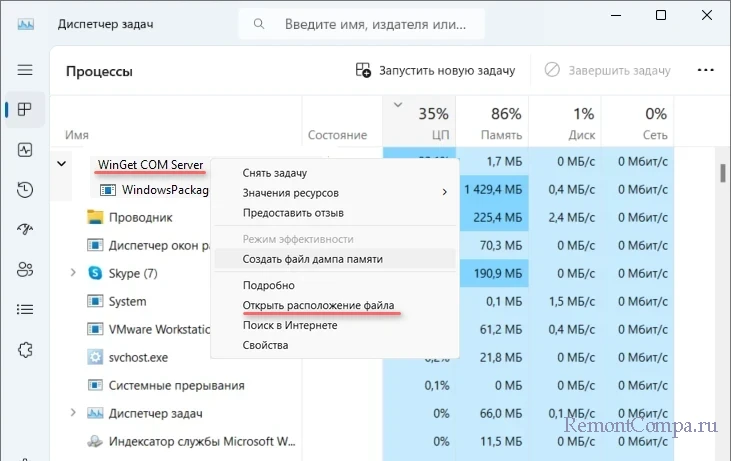Choose Поиск в Интернете
Screen dimensions: 731x461
335,325
